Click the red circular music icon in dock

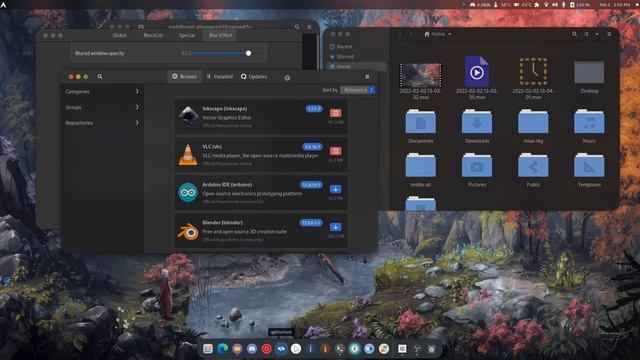267,349
